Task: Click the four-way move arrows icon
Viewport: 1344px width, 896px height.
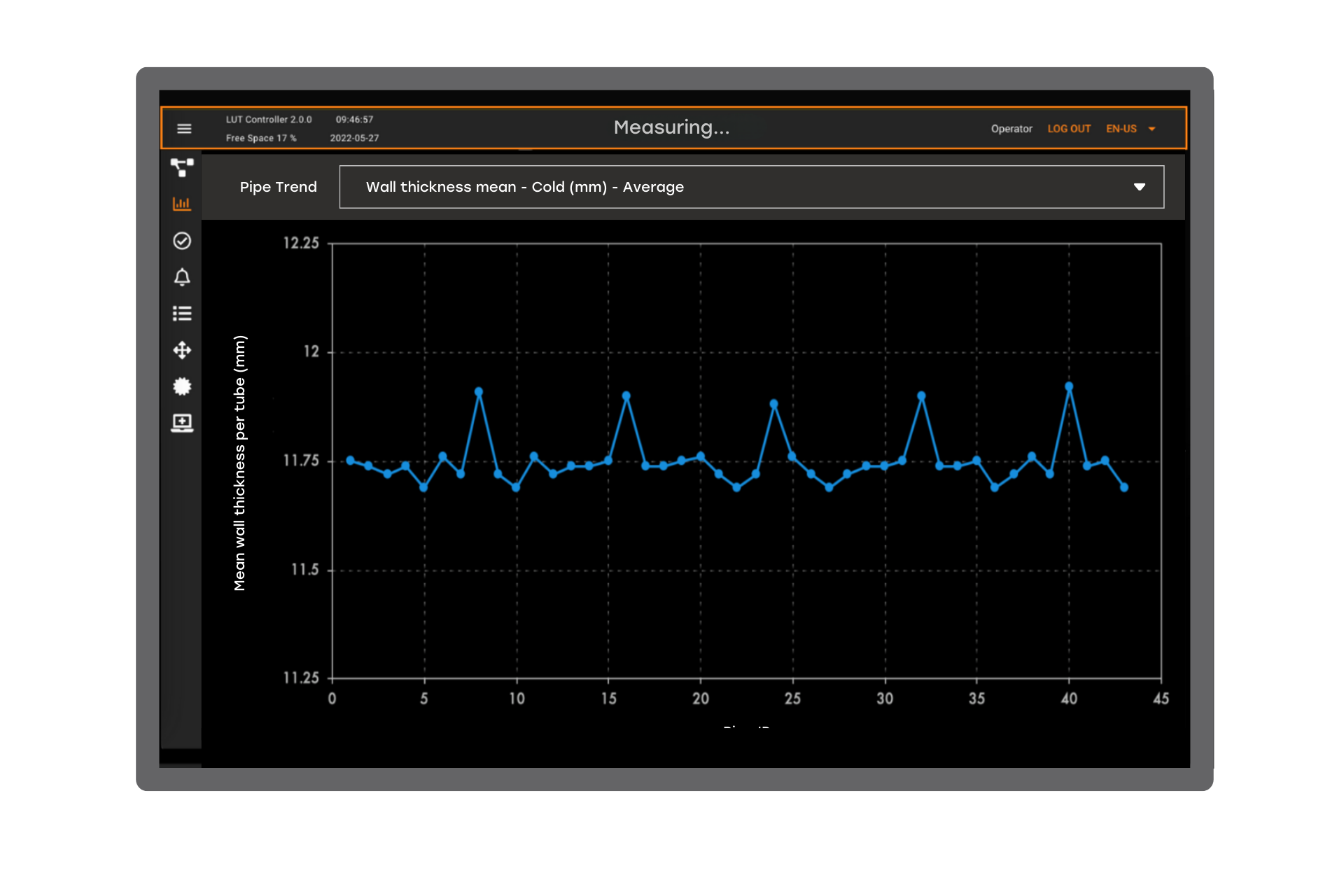Action: (x=182, y=350)
